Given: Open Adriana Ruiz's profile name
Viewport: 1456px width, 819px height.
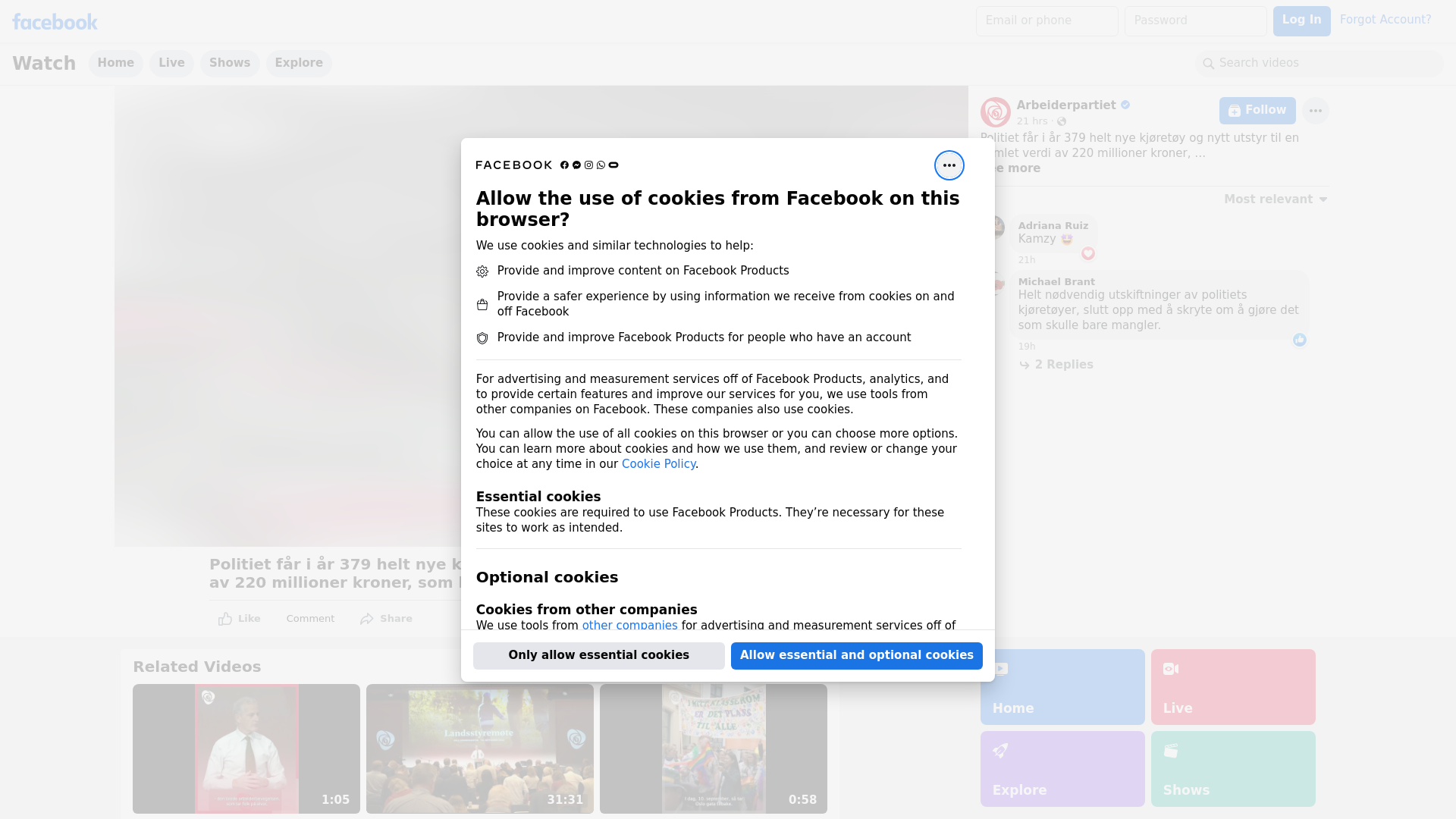Looking at the screenshot, I should click(1053, 226).
